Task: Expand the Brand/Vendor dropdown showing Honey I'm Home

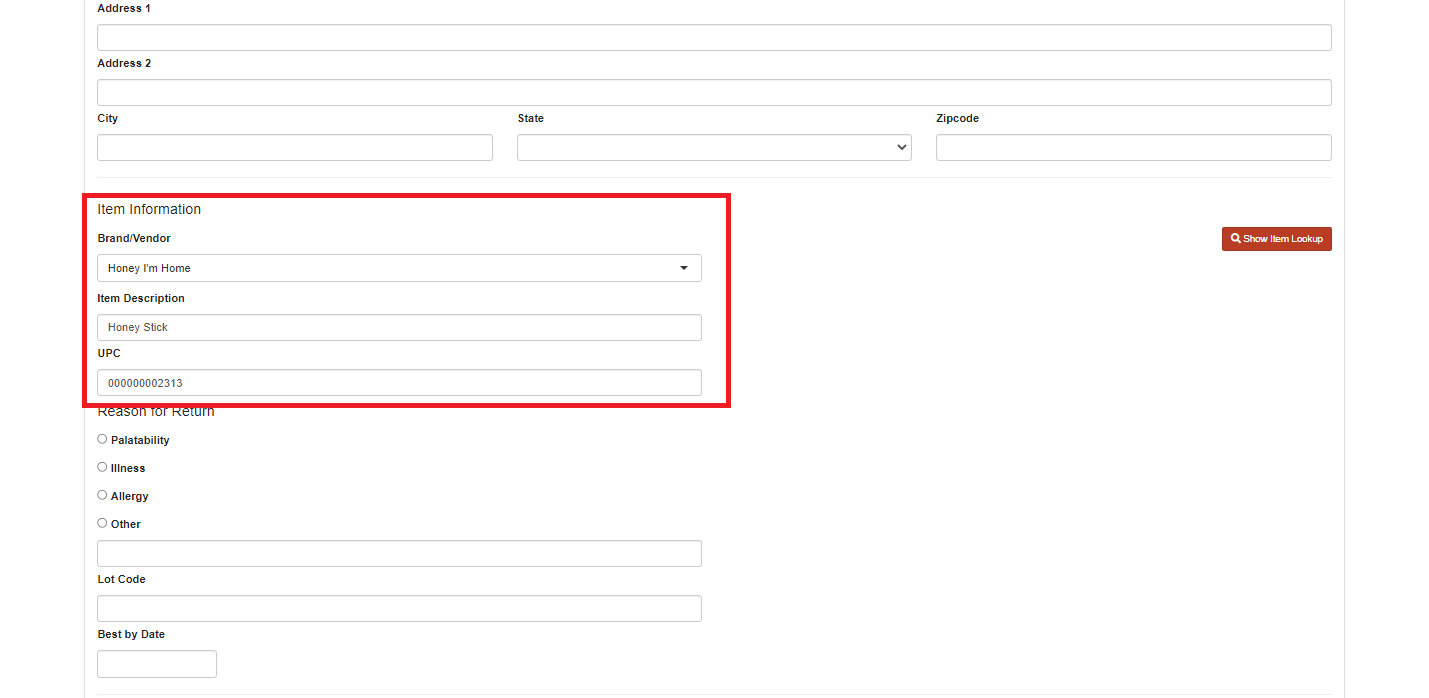Action: (x=399, y=268)
